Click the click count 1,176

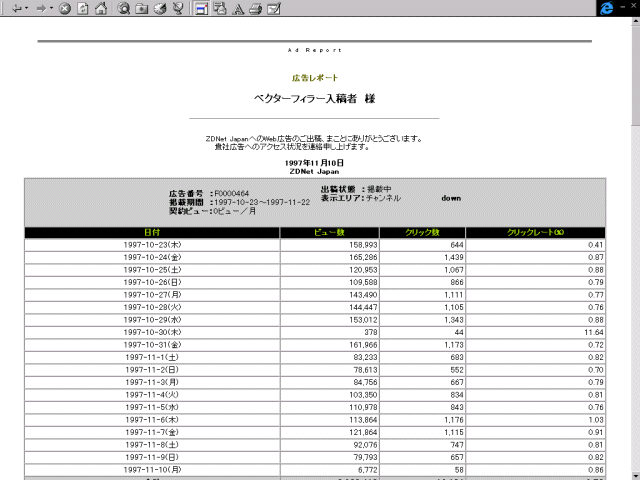tap(454, 420)
